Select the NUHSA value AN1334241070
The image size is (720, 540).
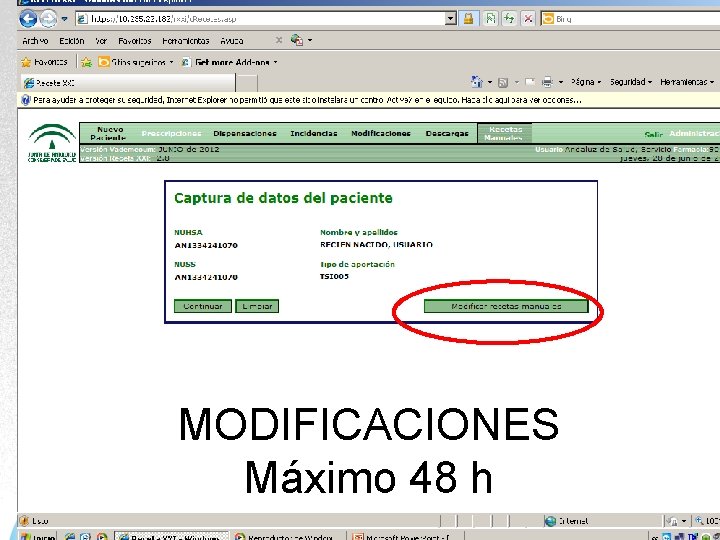206,245
